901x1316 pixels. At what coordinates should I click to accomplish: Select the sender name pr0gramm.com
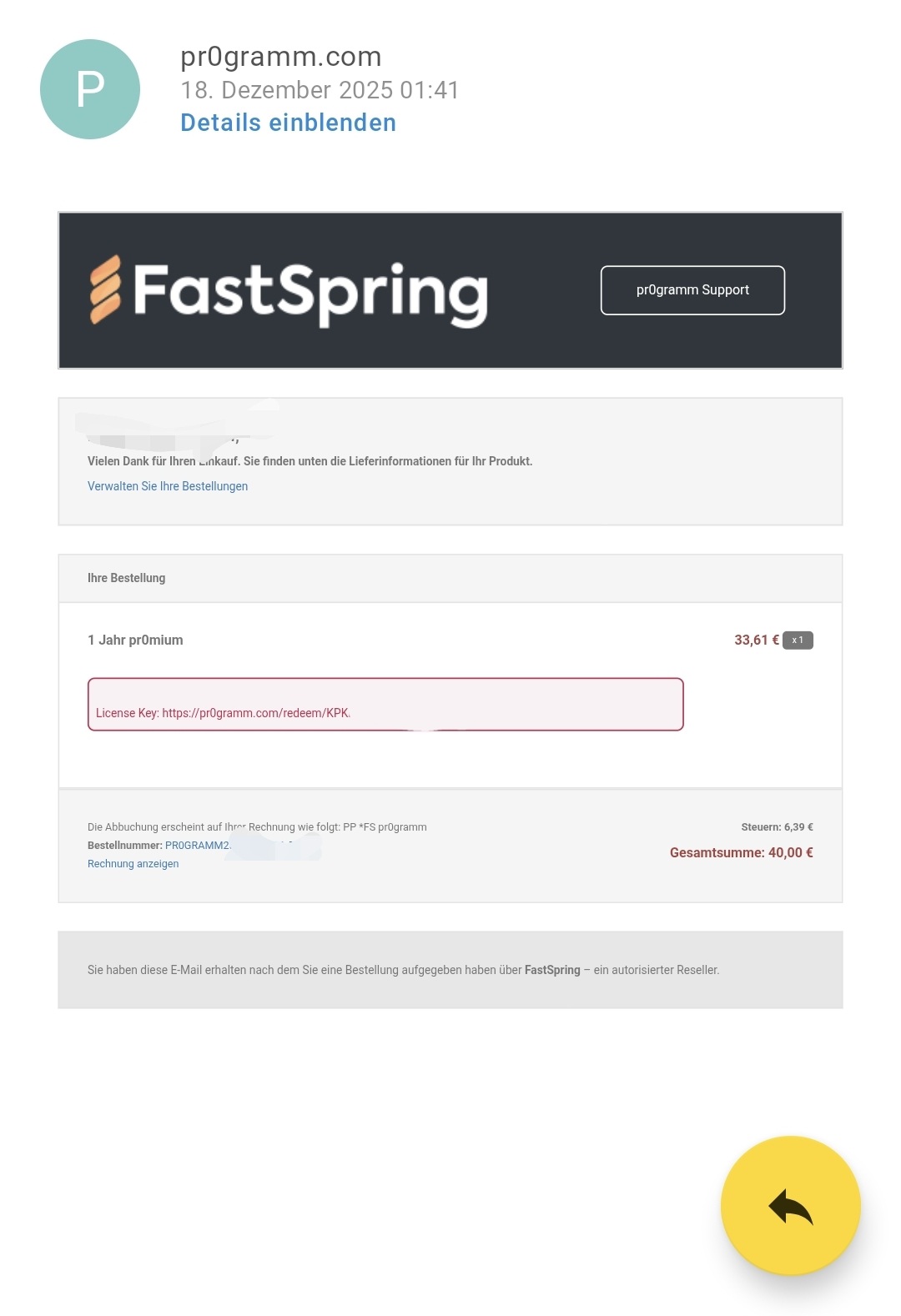(x=281, y=56)
